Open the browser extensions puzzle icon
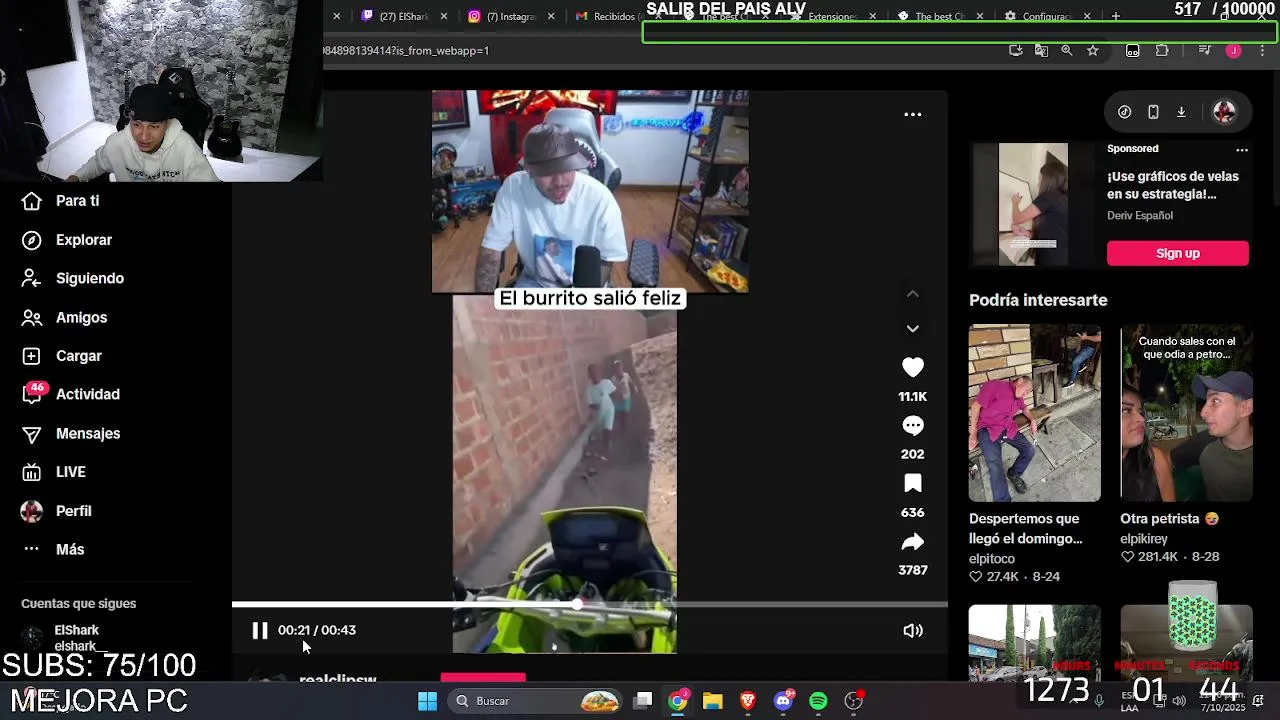The height and width of the screenshot is (720, 1280). tap(1162, 50)
